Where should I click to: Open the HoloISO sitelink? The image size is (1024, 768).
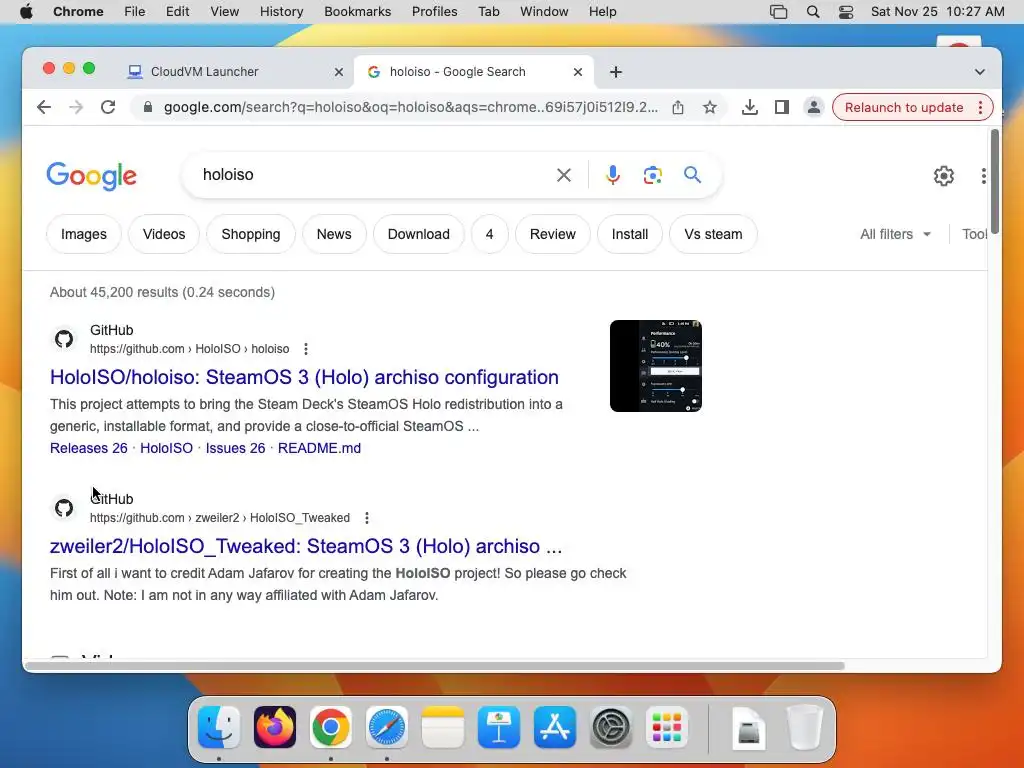167,448
